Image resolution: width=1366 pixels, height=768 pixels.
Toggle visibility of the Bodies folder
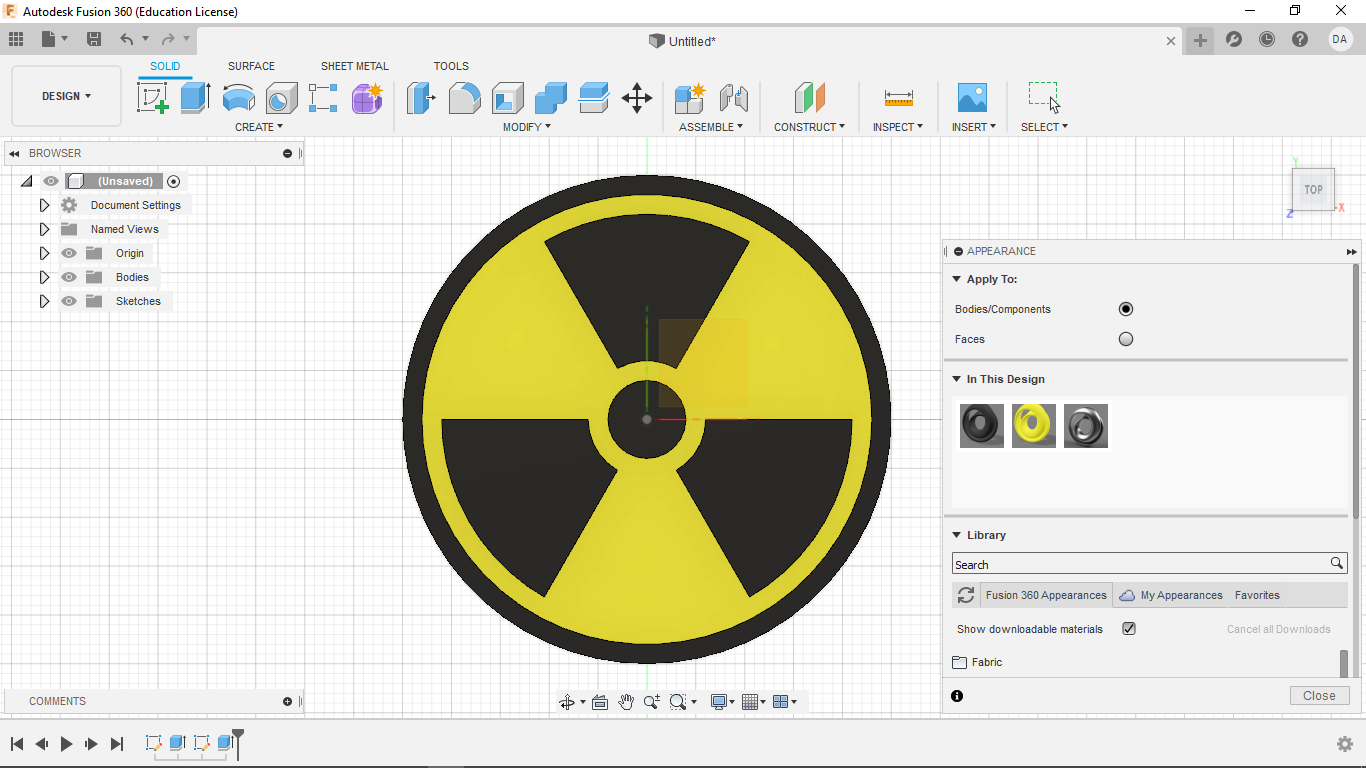pyautogui.click(x=69, y=277)
